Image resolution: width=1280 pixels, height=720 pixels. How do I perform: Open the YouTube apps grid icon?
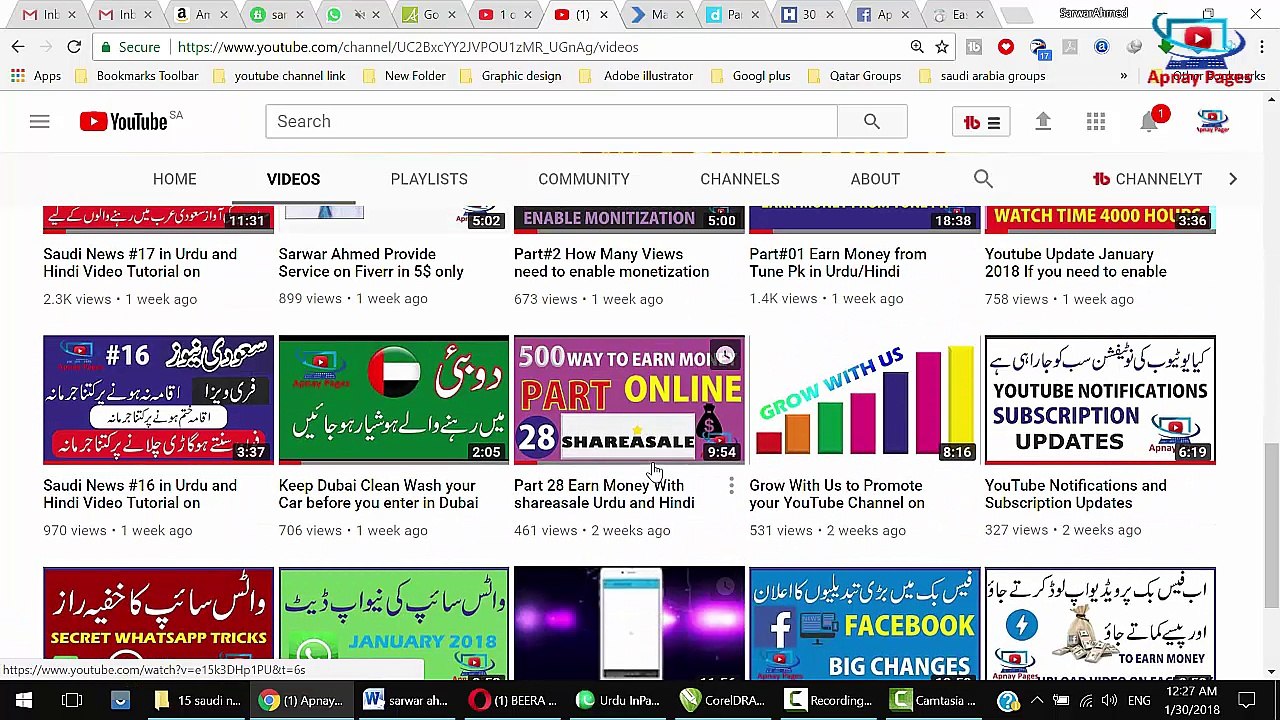(1096, 122)
